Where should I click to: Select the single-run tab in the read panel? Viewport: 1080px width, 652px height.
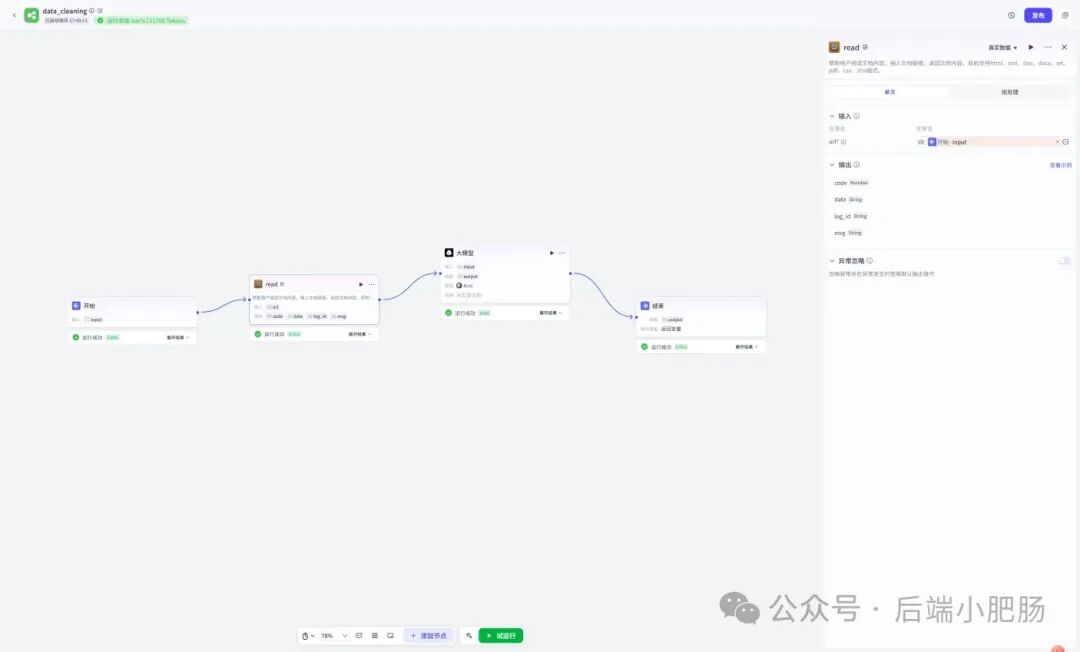pos(890,92)
